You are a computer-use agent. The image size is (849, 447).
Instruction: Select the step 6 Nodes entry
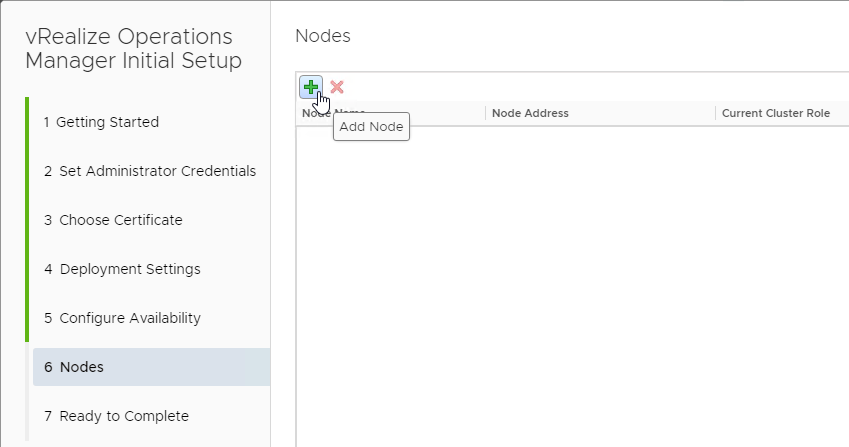(152, 367)
